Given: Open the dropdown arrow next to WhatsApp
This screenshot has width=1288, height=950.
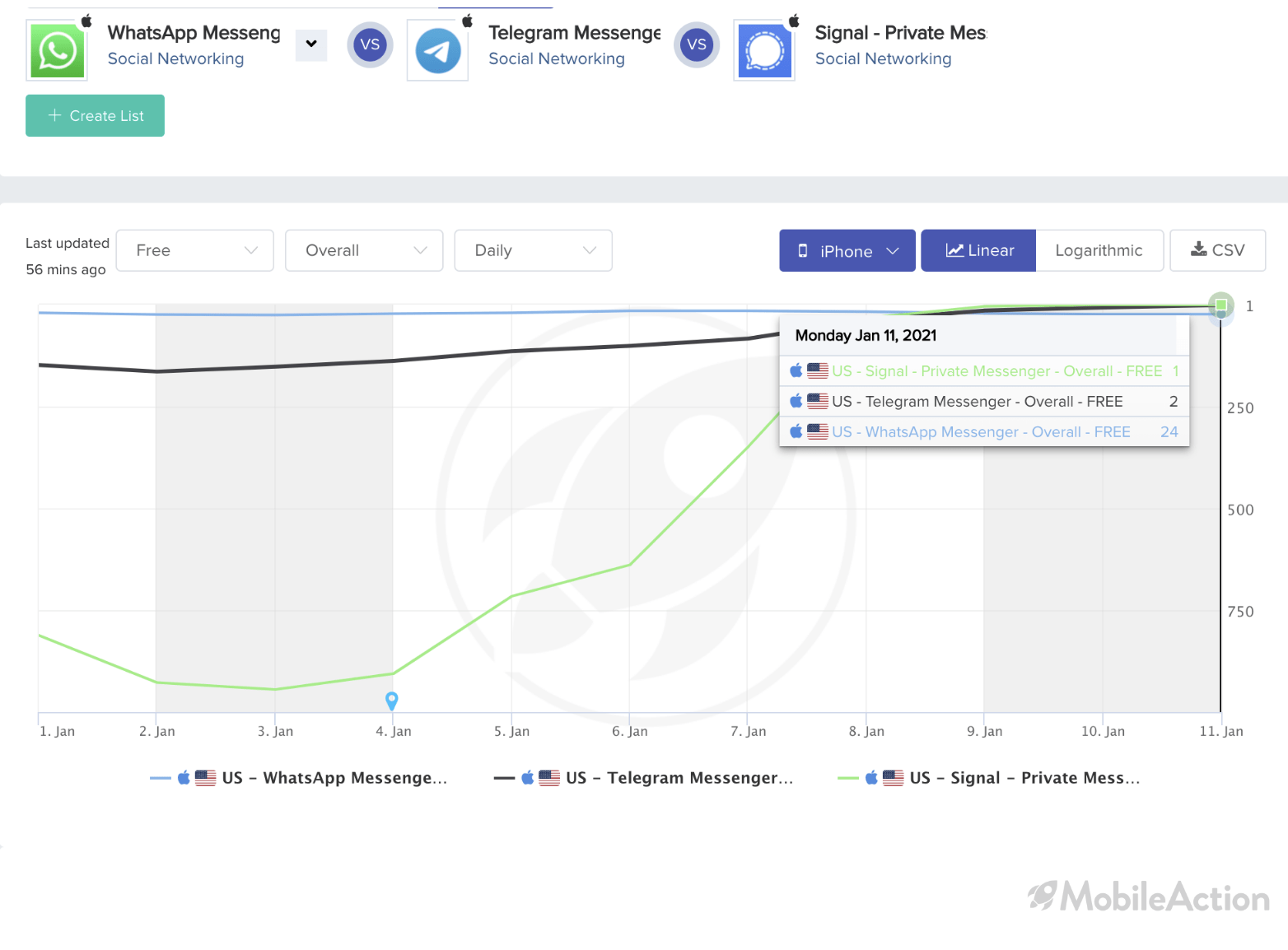Looking at the screenshot, I should [311, 44].
